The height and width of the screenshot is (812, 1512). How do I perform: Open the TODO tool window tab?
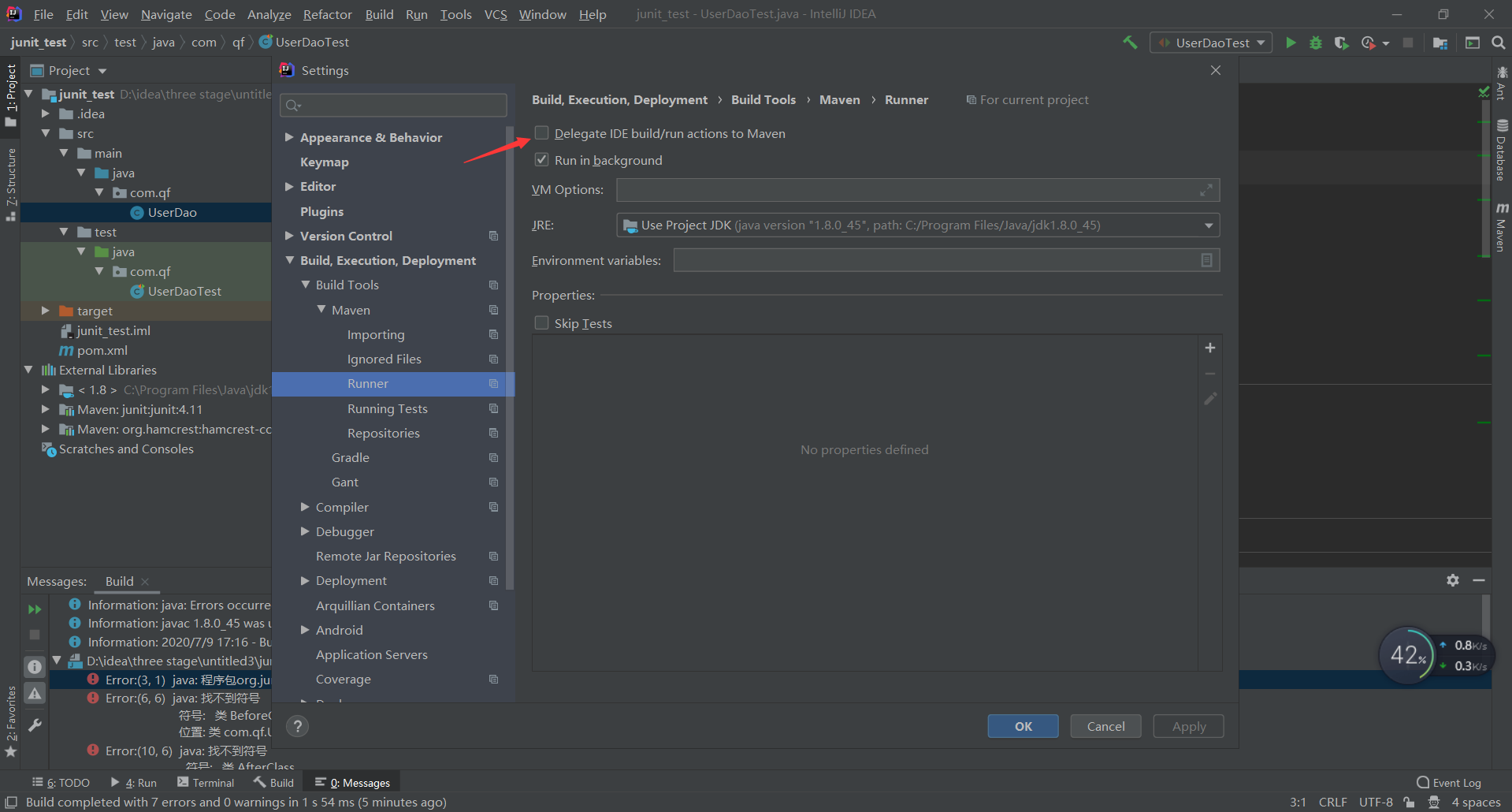coord(61,783)
